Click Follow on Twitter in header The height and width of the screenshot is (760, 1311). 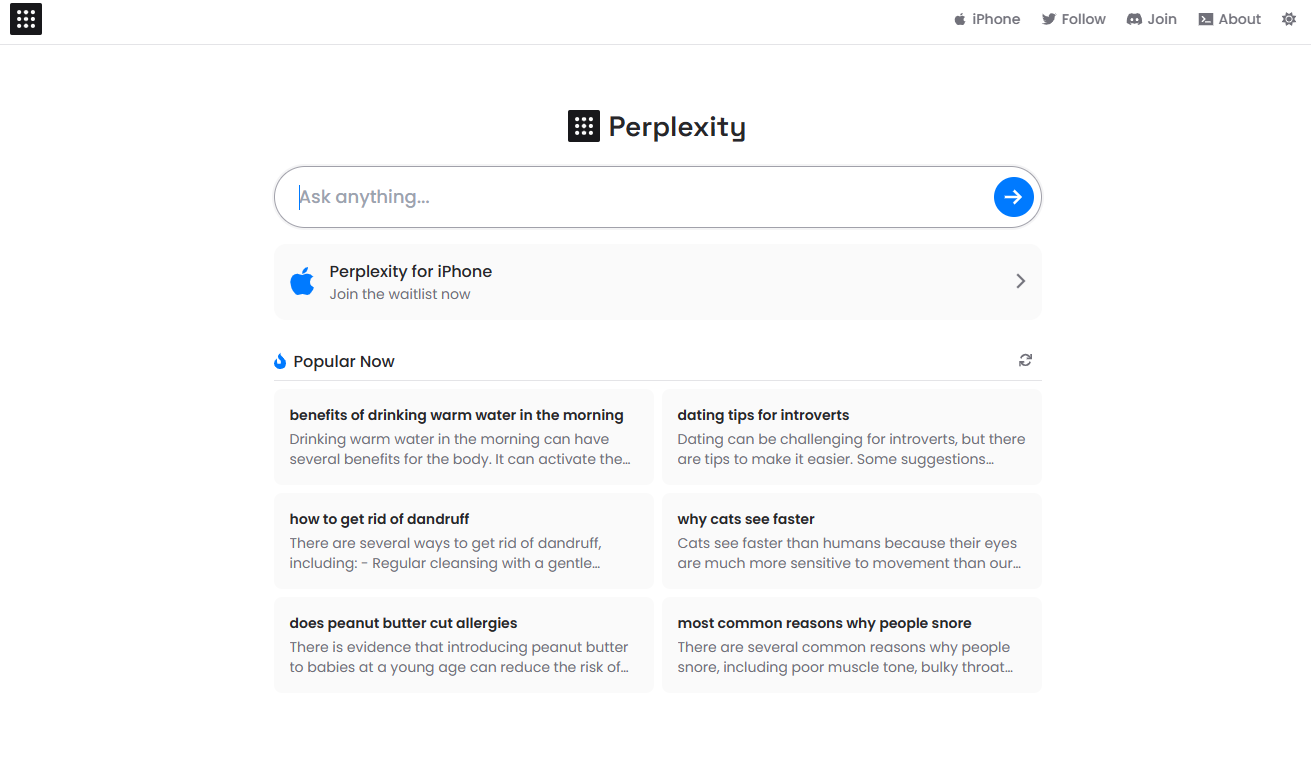[x=1073, y=19]
